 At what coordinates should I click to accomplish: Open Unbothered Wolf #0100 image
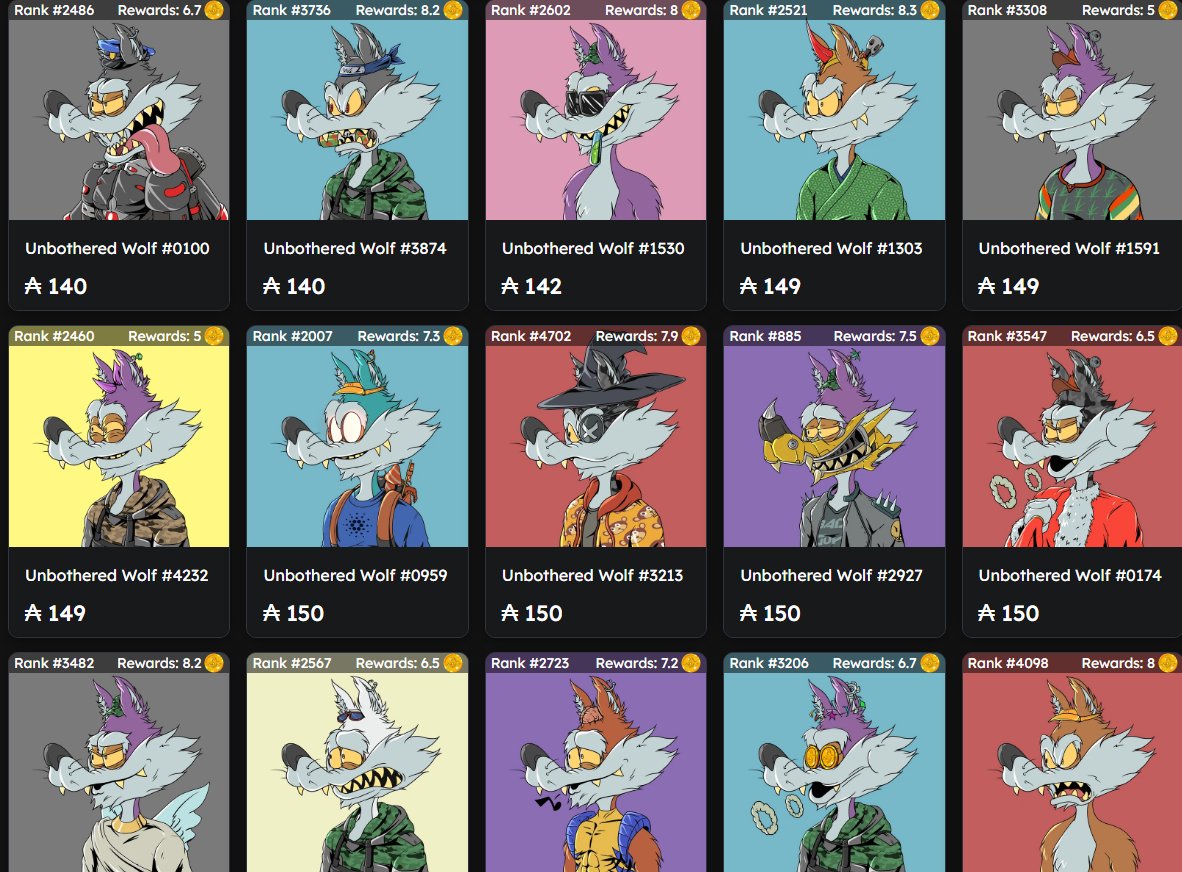click(x=118, y=120)
